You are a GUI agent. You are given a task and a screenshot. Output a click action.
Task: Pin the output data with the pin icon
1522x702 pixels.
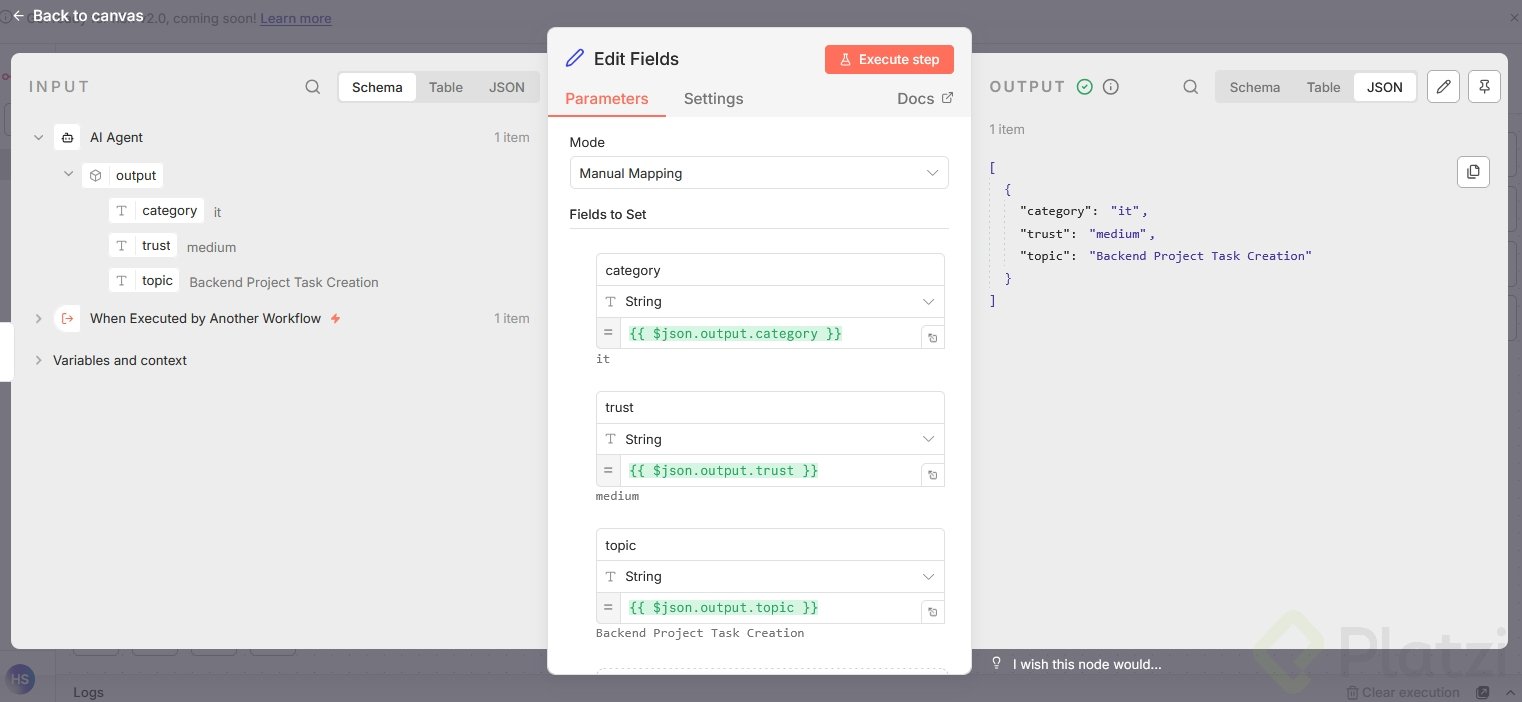coord(1484,87)
